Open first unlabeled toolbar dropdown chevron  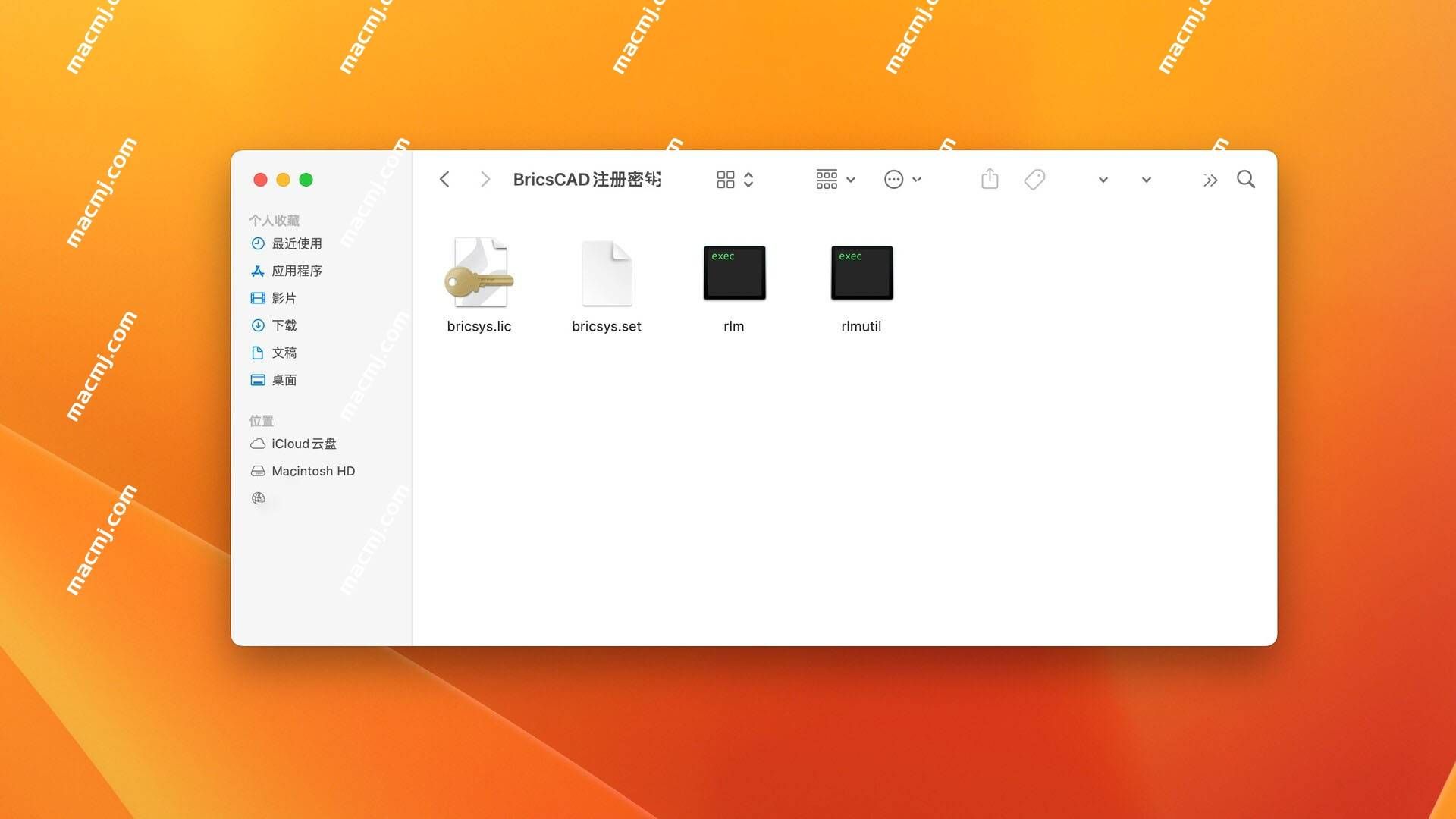pyautogui.click(x=1103, y=180)
